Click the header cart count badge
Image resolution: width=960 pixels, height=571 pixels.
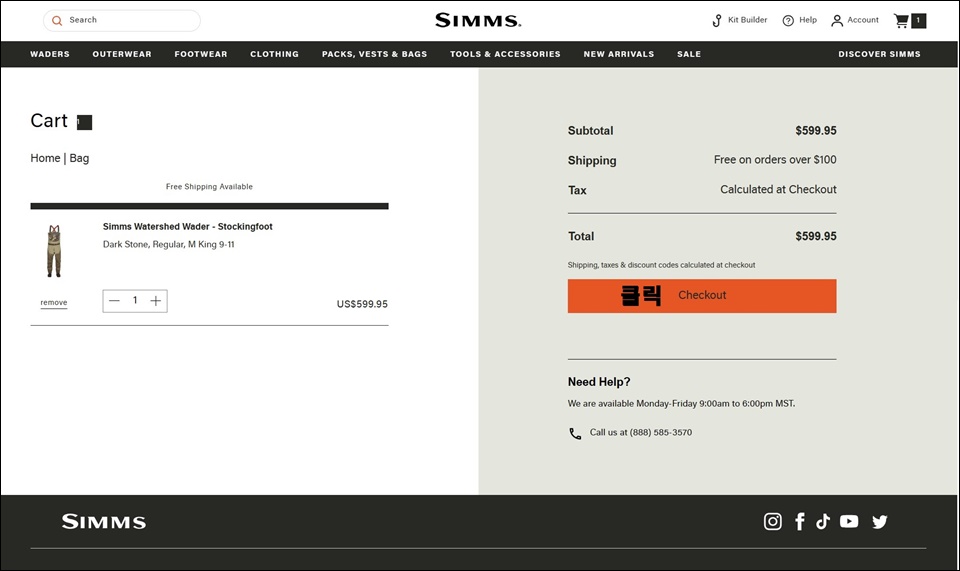click(918, 21)
